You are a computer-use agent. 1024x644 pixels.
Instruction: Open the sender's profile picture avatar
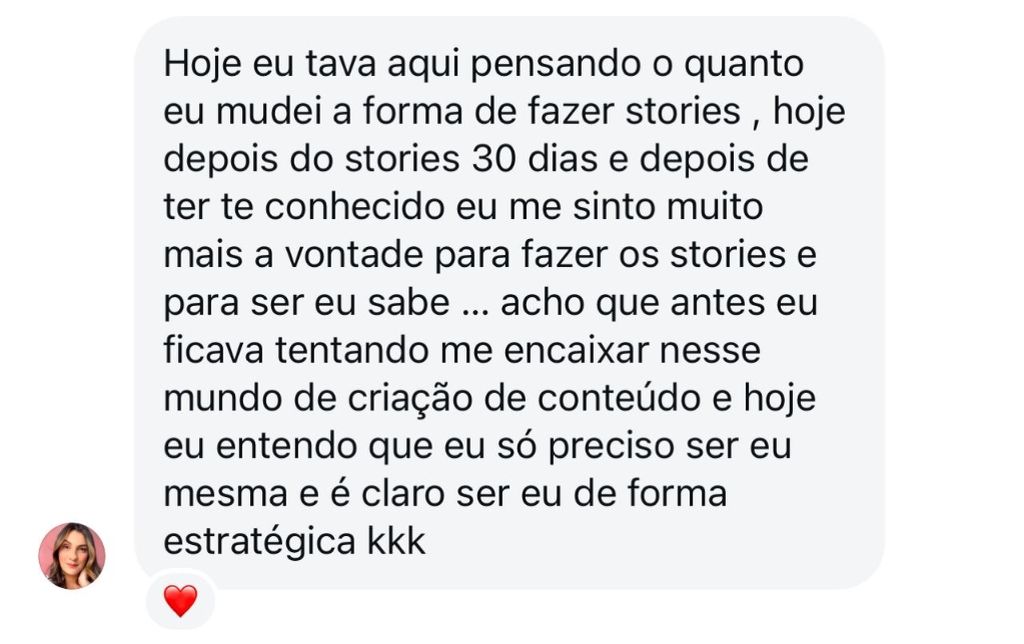tap(72, 556)
